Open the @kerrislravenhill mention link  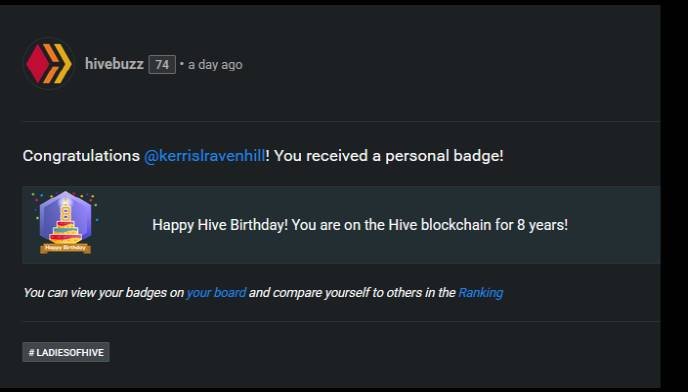point(204,156)
